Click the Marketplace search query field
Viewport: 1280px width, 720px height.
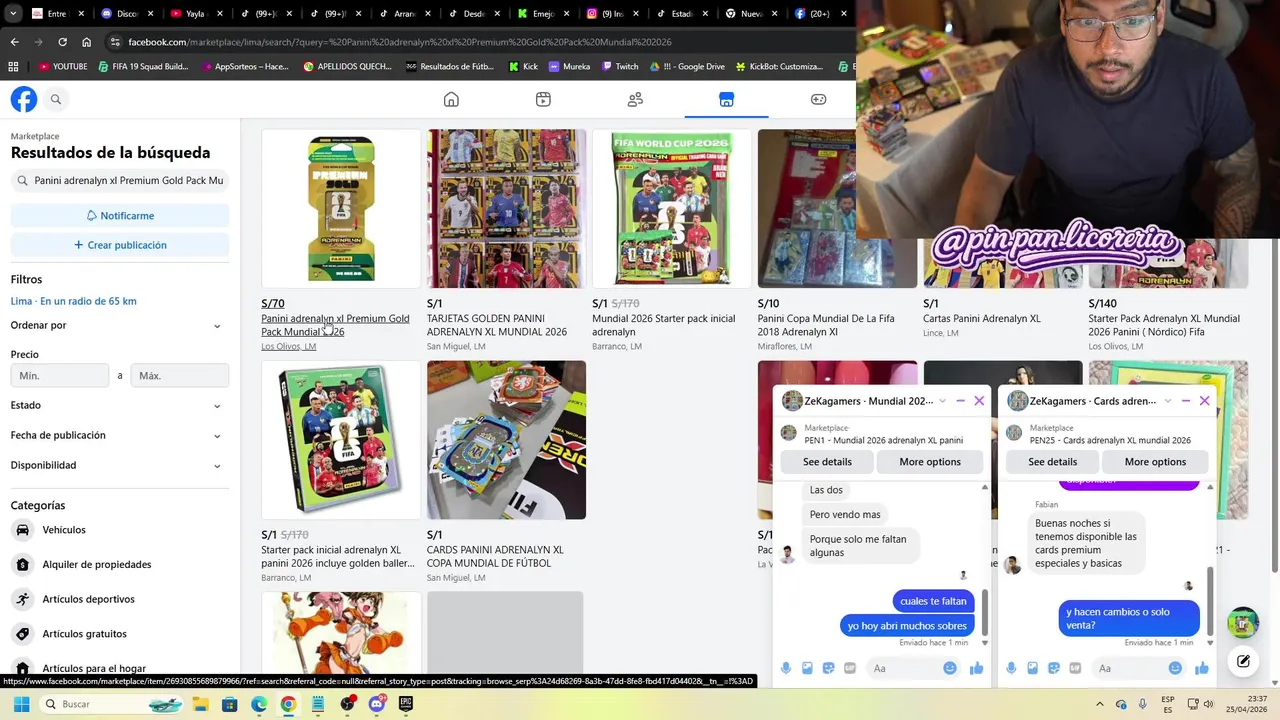click(120, 181)
